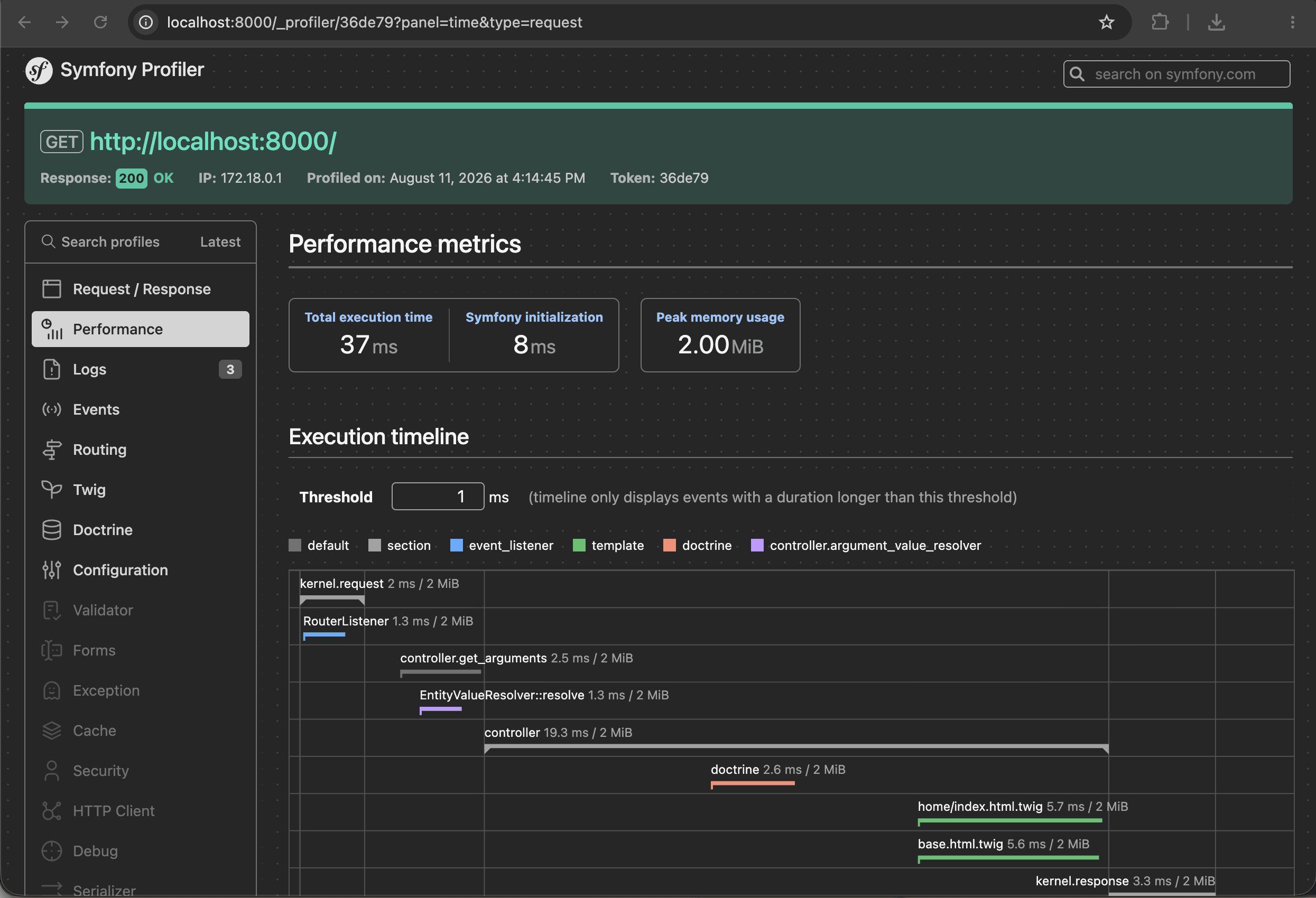The height and width of the screenshot is (898, 1316).
Task: Open the browser downloads icon
Action: pyautogui.click(x=1216, y=22)
